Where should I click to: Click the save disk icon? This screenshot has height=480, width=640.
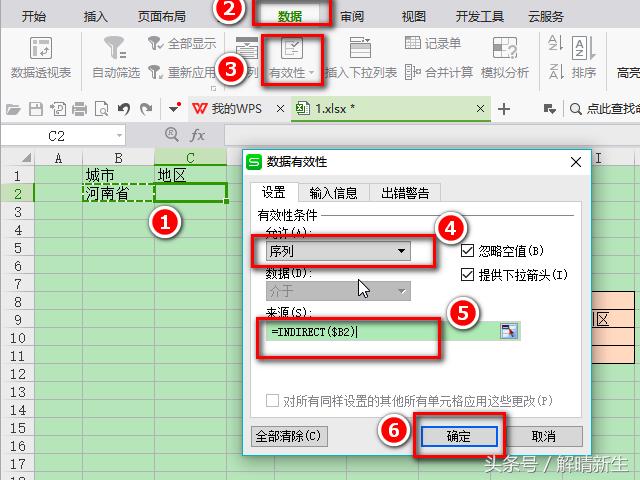[x=36, y=109]
